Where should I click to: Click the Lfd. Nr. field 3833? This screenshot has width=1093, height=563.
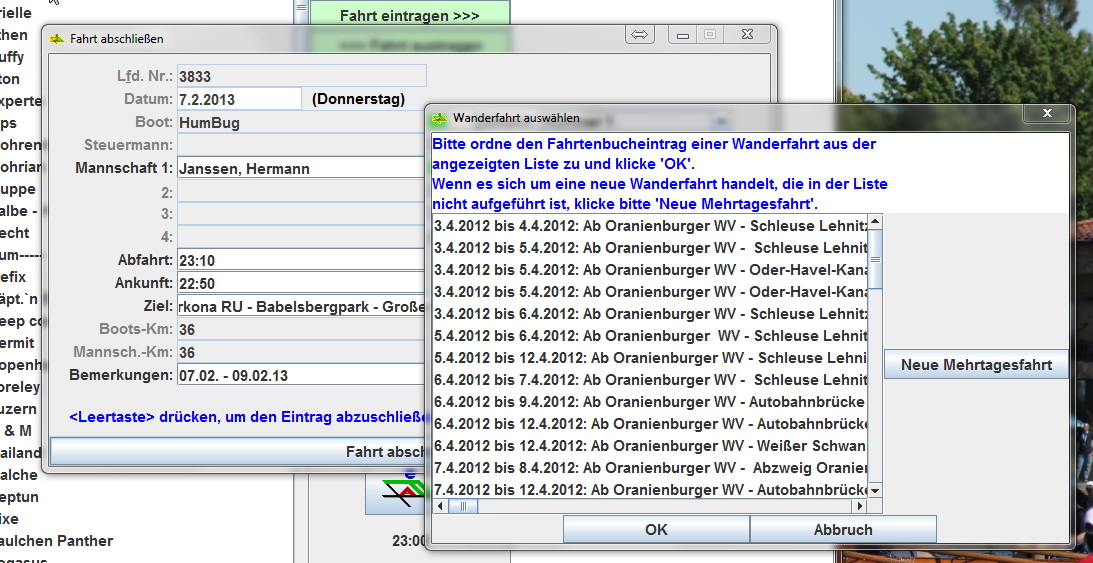pyautogui.click(x=302, y=76)
